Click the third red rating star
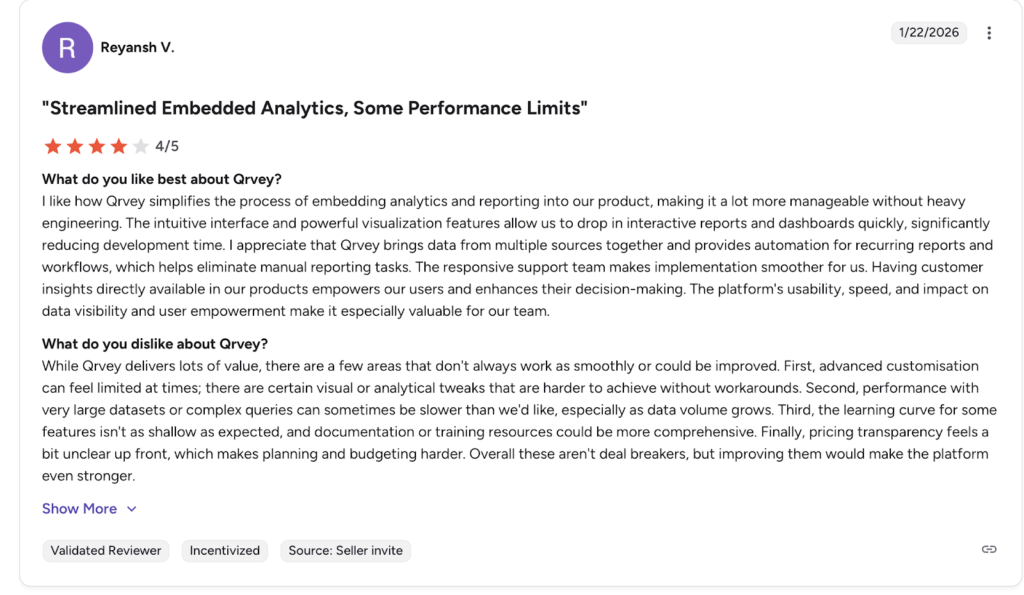Screen dimensions: 1024x595 (x=97, y=147)
